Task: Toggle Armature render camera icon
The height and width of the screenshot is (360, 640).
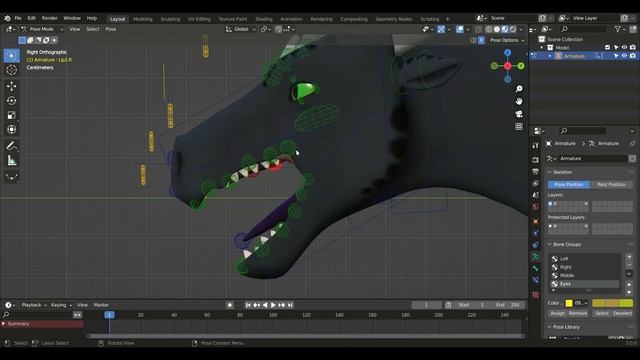Action: coord(632,56)
